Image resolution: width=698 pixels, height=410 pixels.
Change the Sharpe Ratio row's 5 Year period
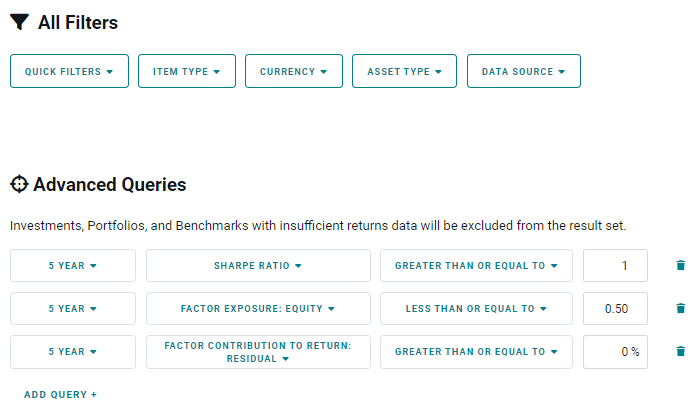(73, 266)
